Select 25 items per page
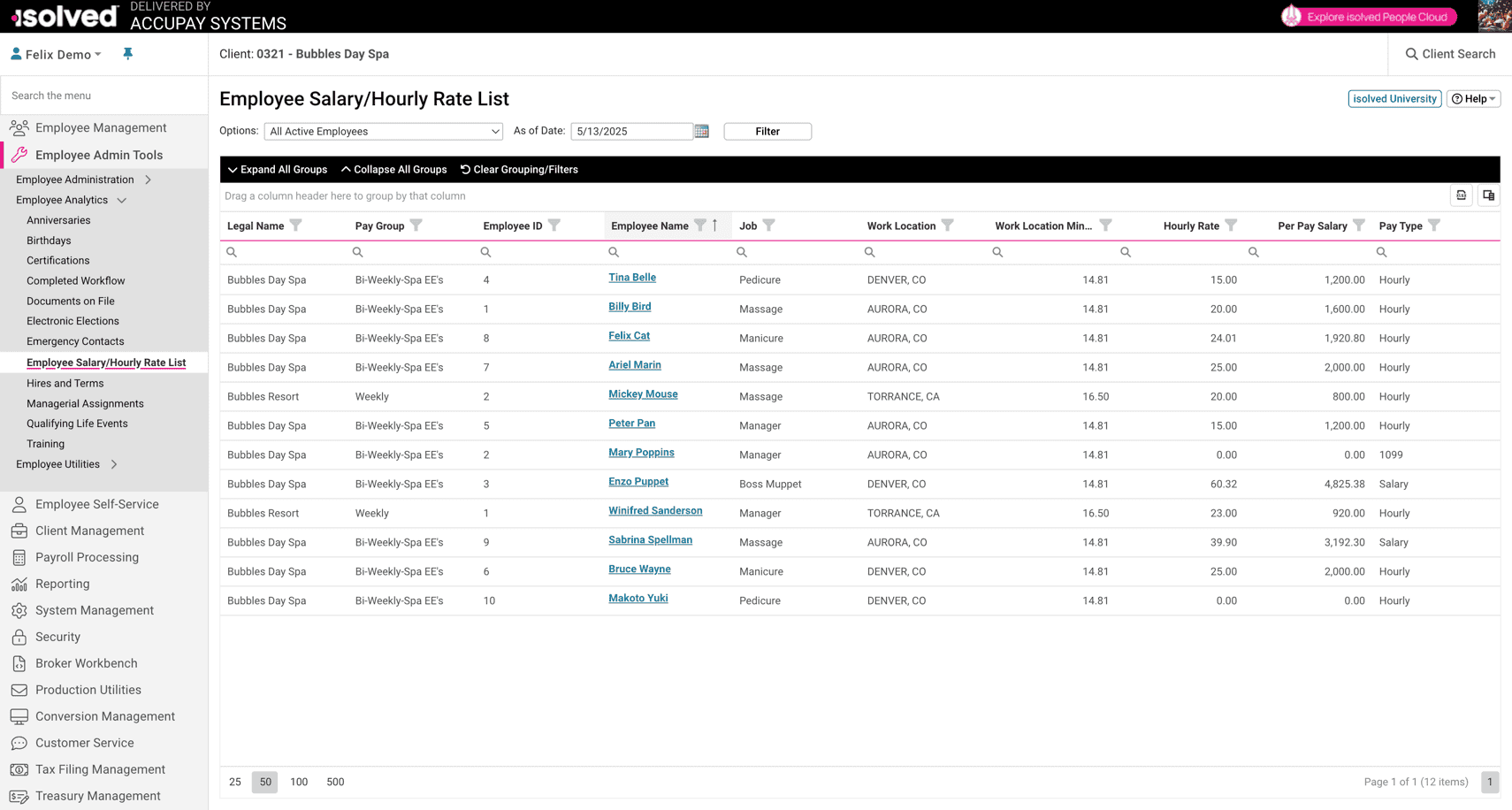1512x810 pixels. point(234,782)
